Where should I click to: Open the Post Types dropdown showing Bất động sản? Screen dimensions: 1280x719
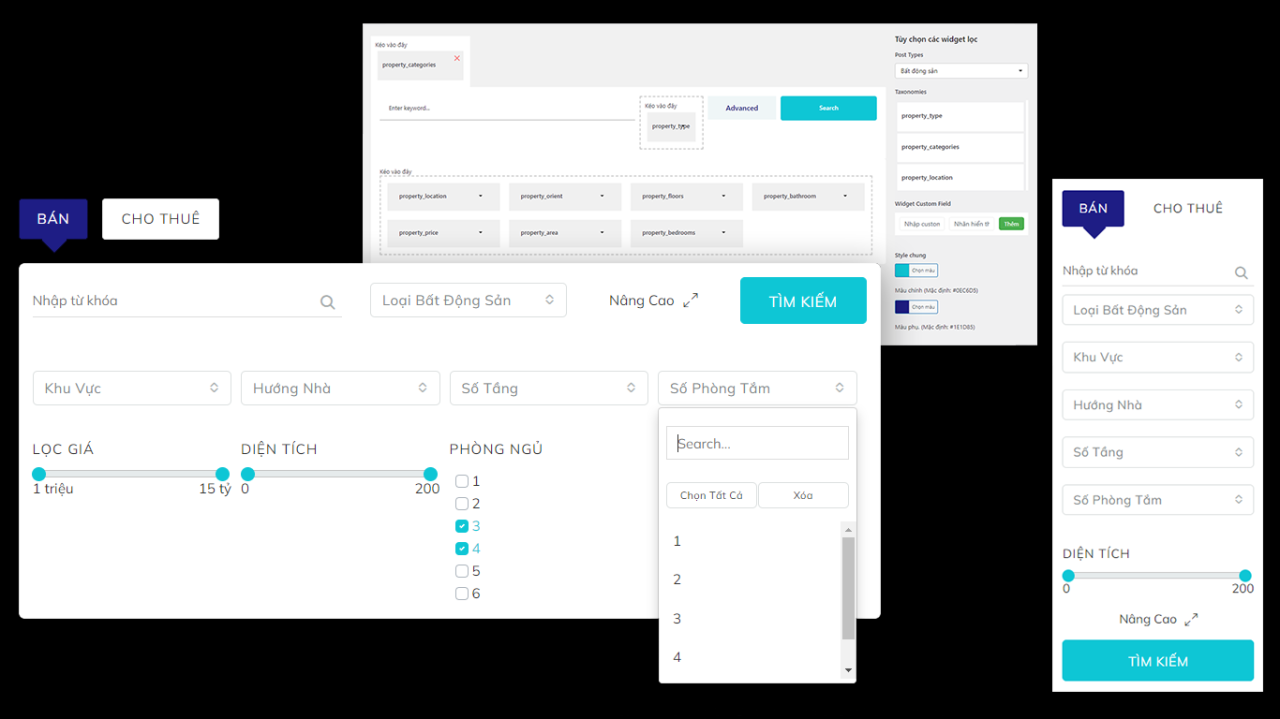click(x=960, y=70)
